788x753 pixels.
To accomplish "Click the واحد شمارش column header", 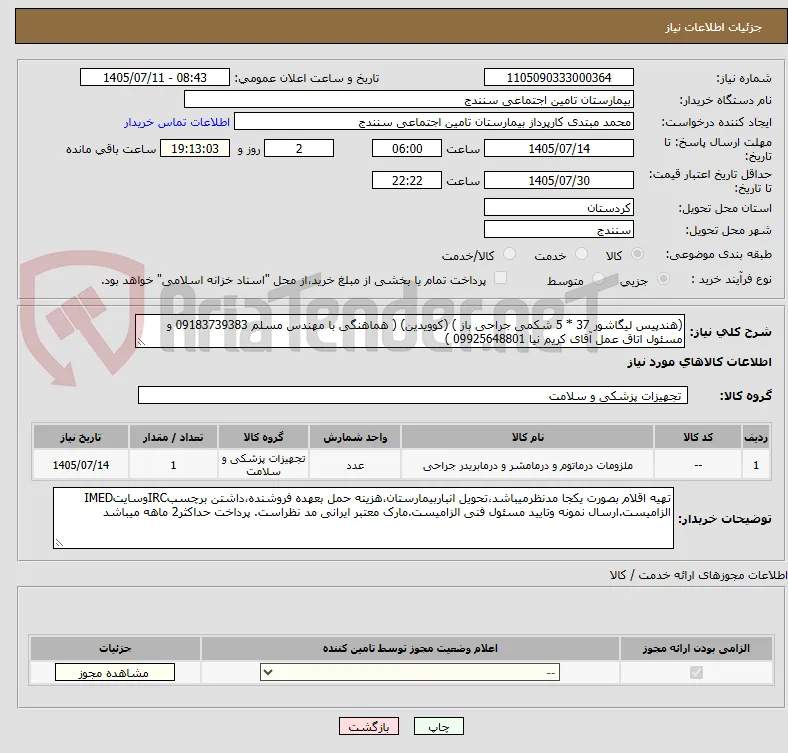I will pyautogui.click(x=355, y=437).
